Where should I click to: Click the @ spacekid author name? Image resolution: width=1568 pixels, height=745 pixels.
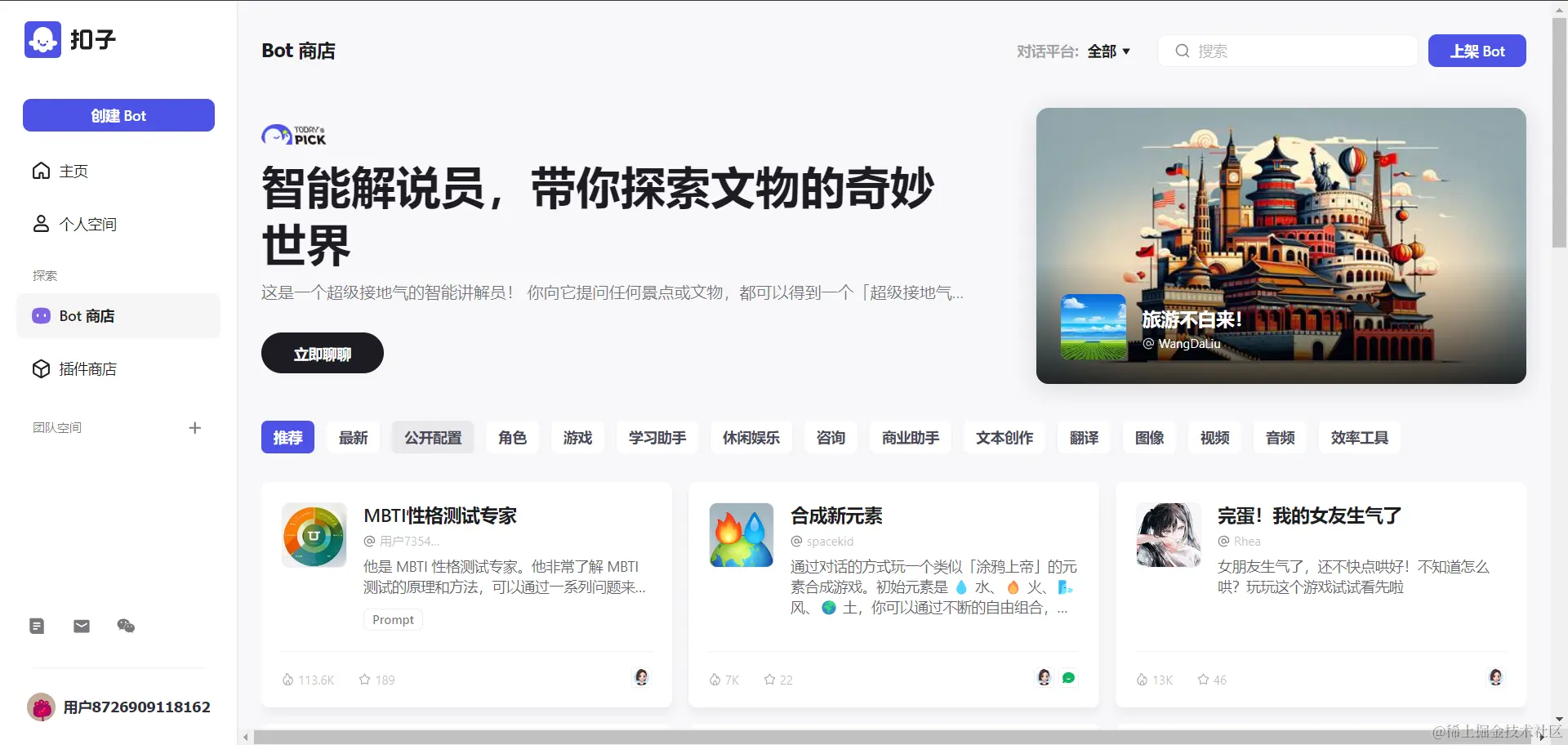(822, 541)
